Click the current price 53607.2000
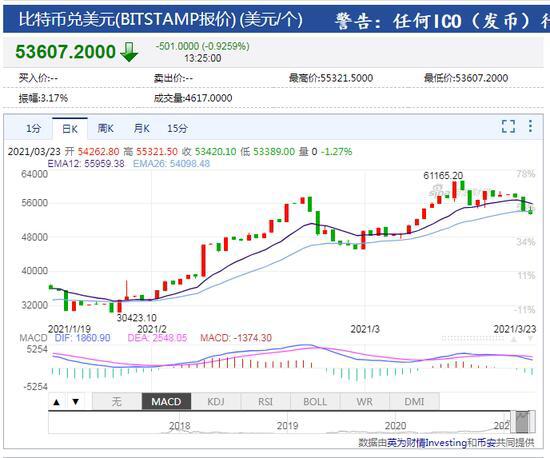Screen dimensions: 550x458 65,52
